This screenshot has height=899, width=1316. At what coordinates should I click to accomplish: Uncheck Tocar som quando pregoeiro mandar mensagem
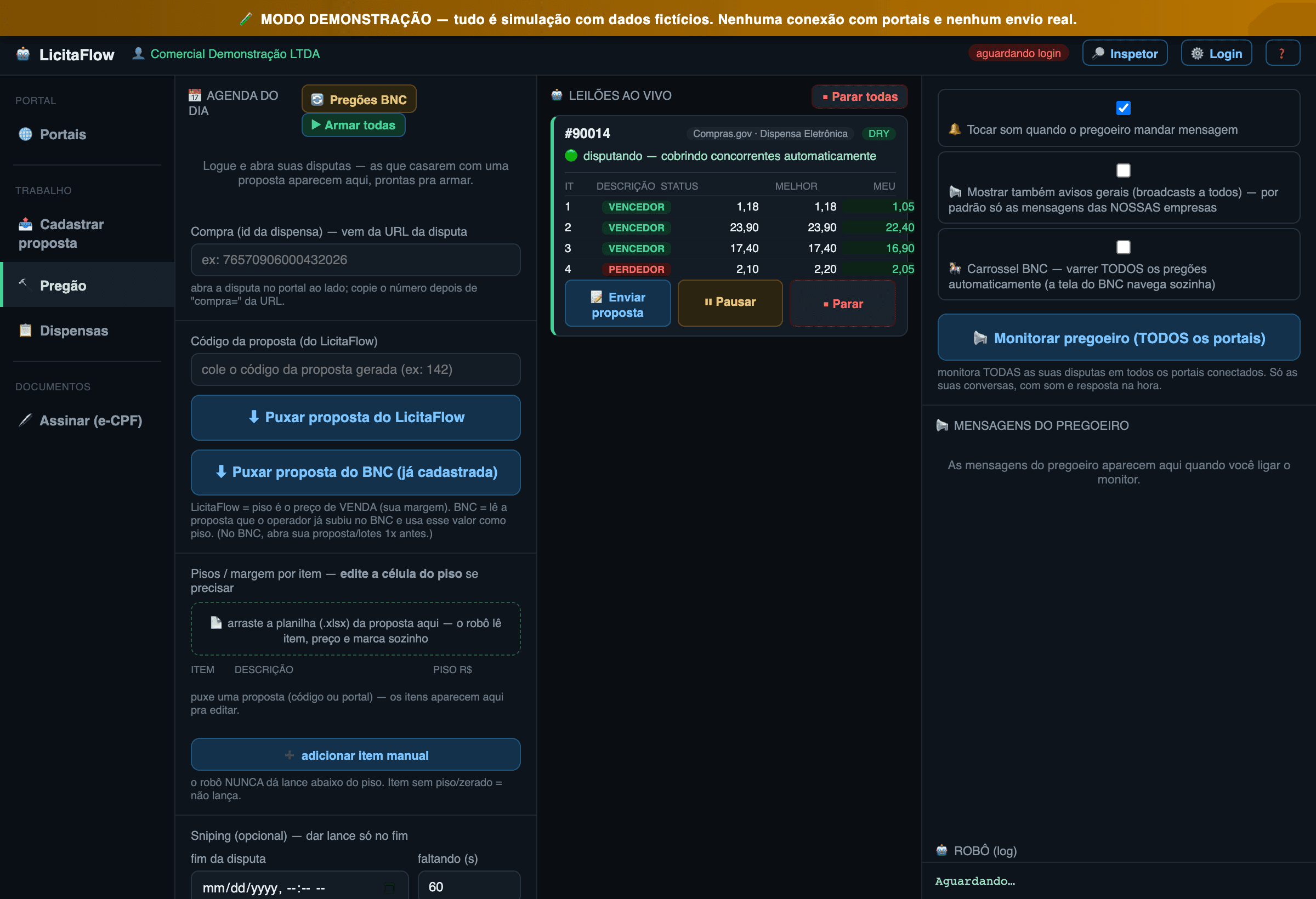[x=1123, y=108]
